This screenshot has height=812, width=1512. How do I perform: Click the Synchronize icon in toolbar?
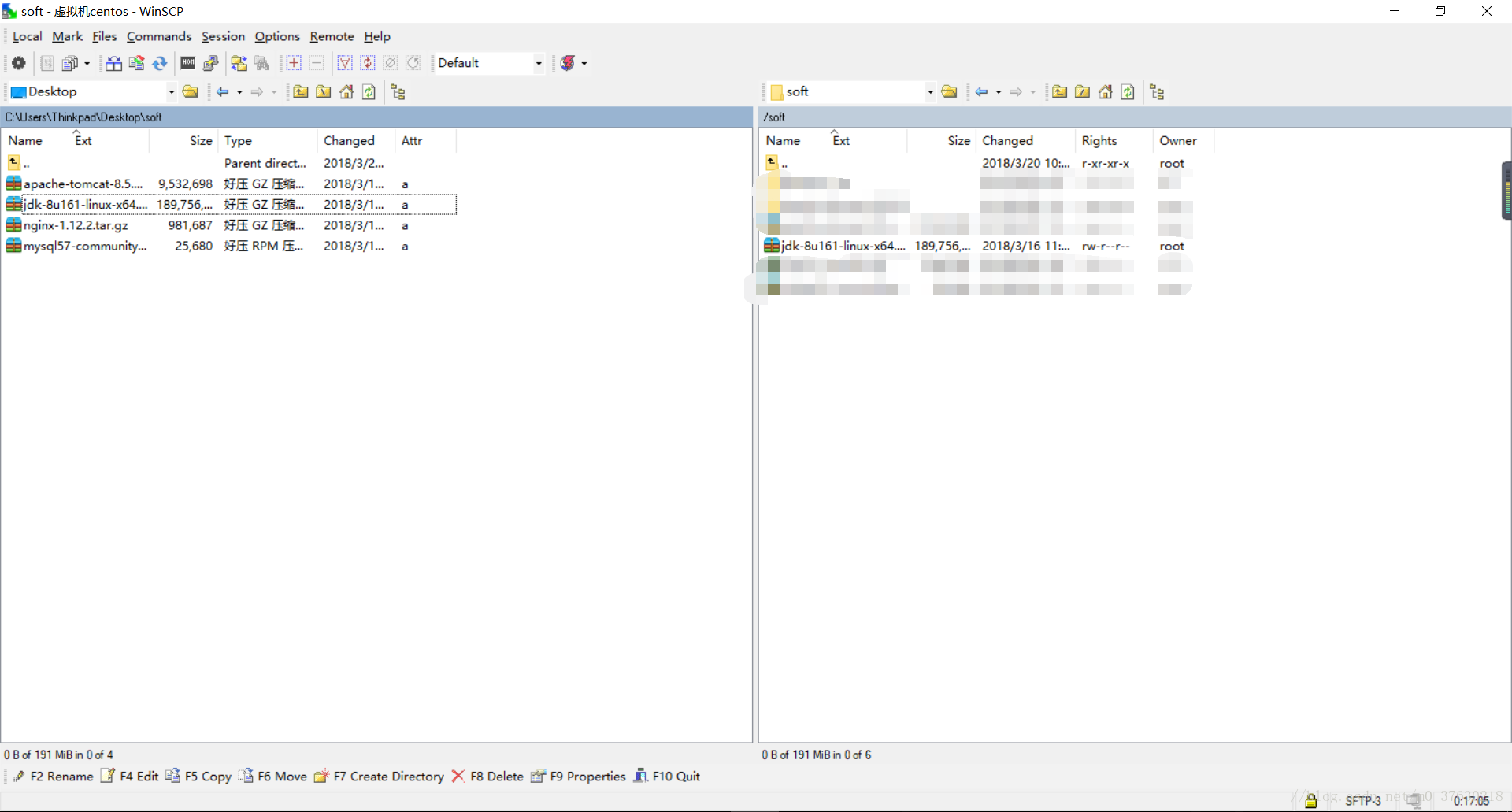pos(137,63)
